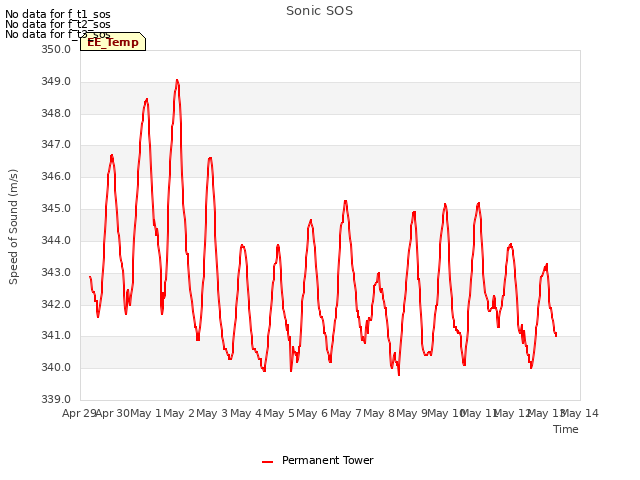
Task: Click the highest curve peak near 349.0
Action: tap(177, 80)
